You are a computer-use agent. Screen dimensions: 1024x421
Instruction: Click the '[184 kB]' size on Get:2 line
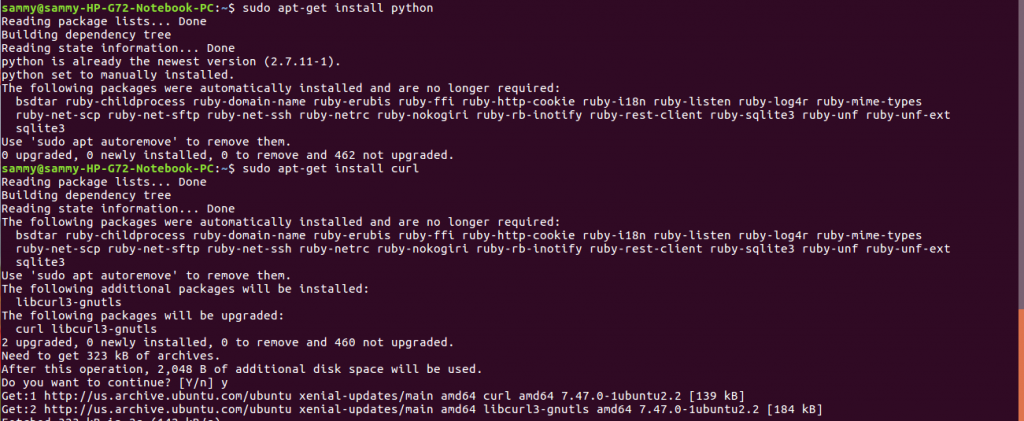point(794,409)
